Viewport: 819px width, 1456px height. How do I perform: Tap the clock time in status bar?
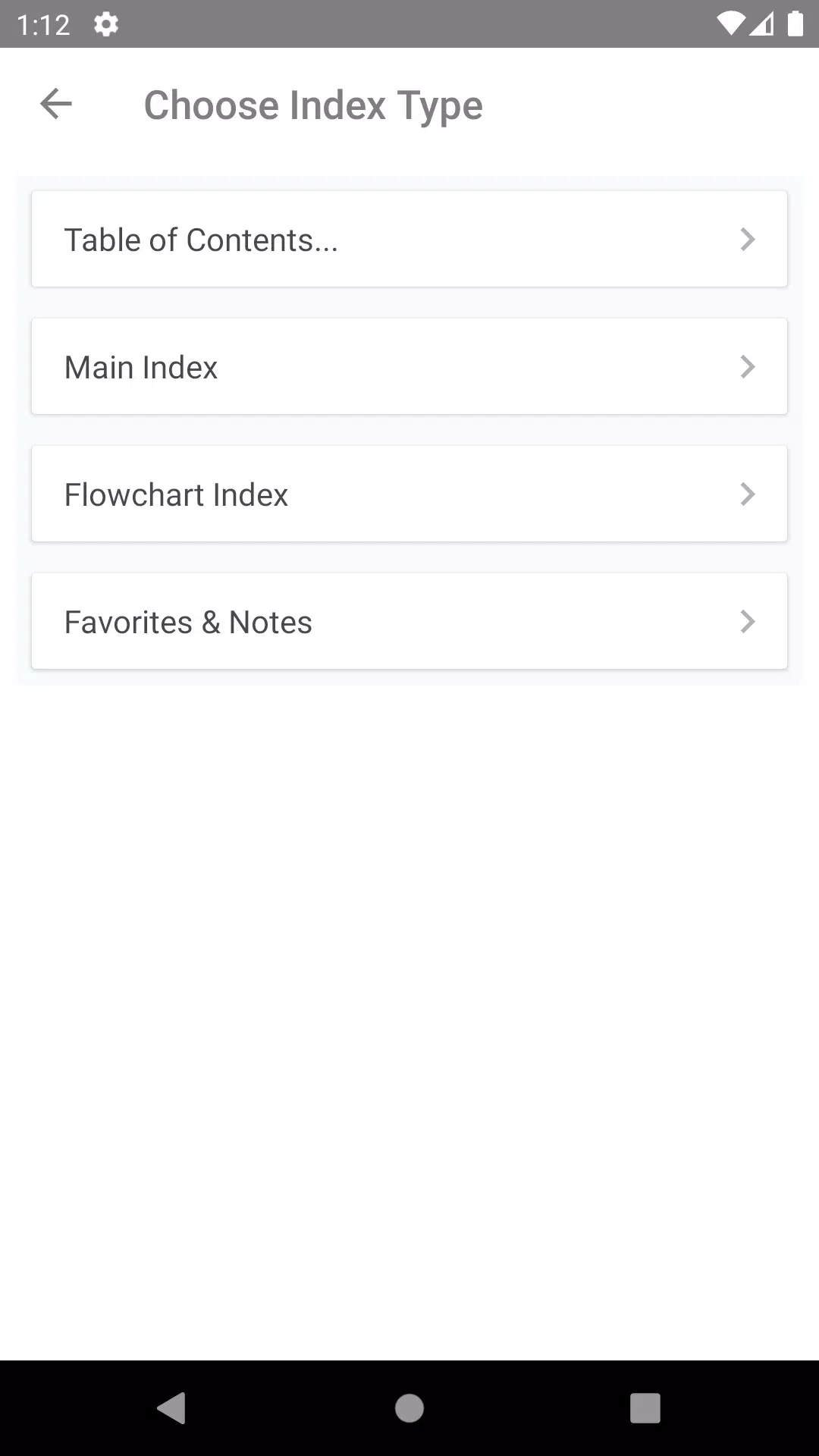click(x=43, y=25)
